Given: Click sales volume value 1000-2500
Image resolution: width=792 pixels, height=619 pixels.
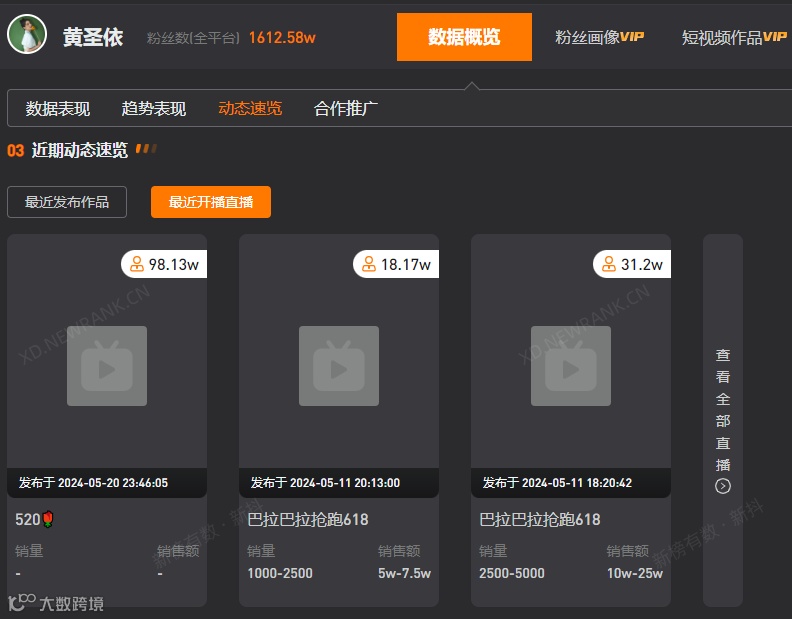Looking at the screenshot, I should (x=280, y=573).
